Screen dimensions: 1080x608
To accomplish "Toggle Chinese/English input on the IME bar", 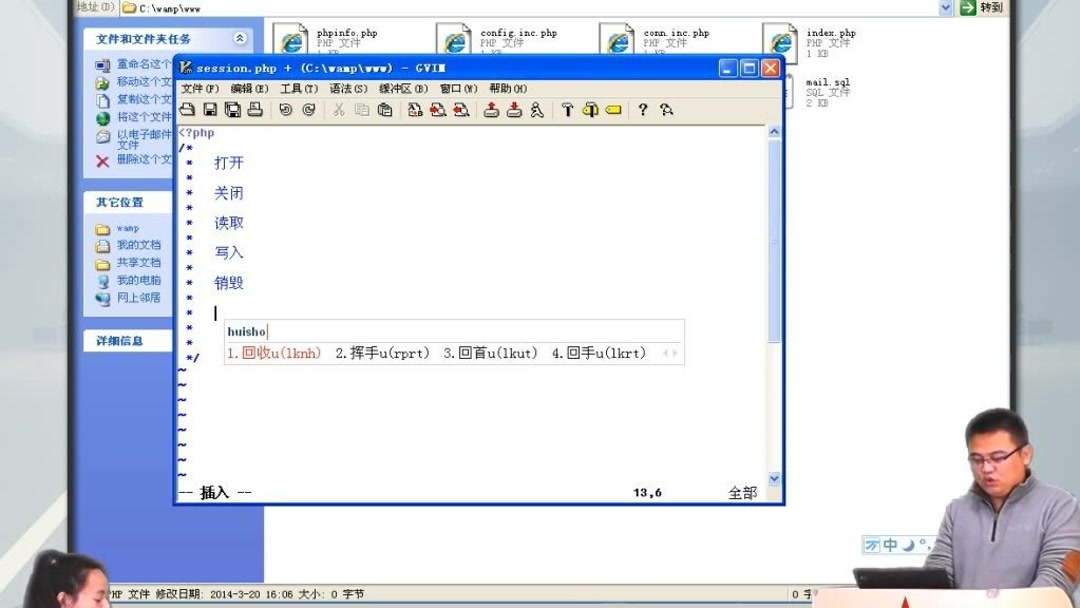I will [890, 544].
